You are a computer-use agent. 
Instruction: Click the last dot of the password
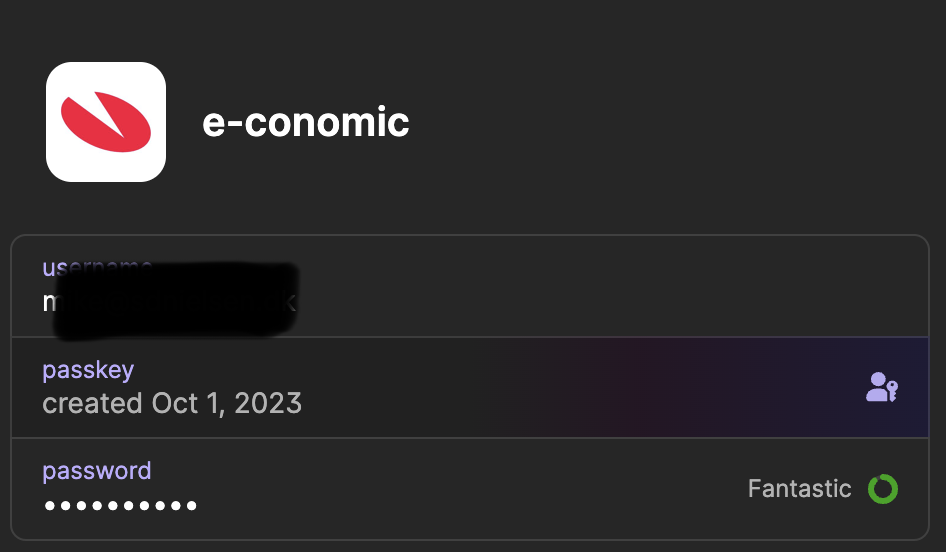coord(191,505)
